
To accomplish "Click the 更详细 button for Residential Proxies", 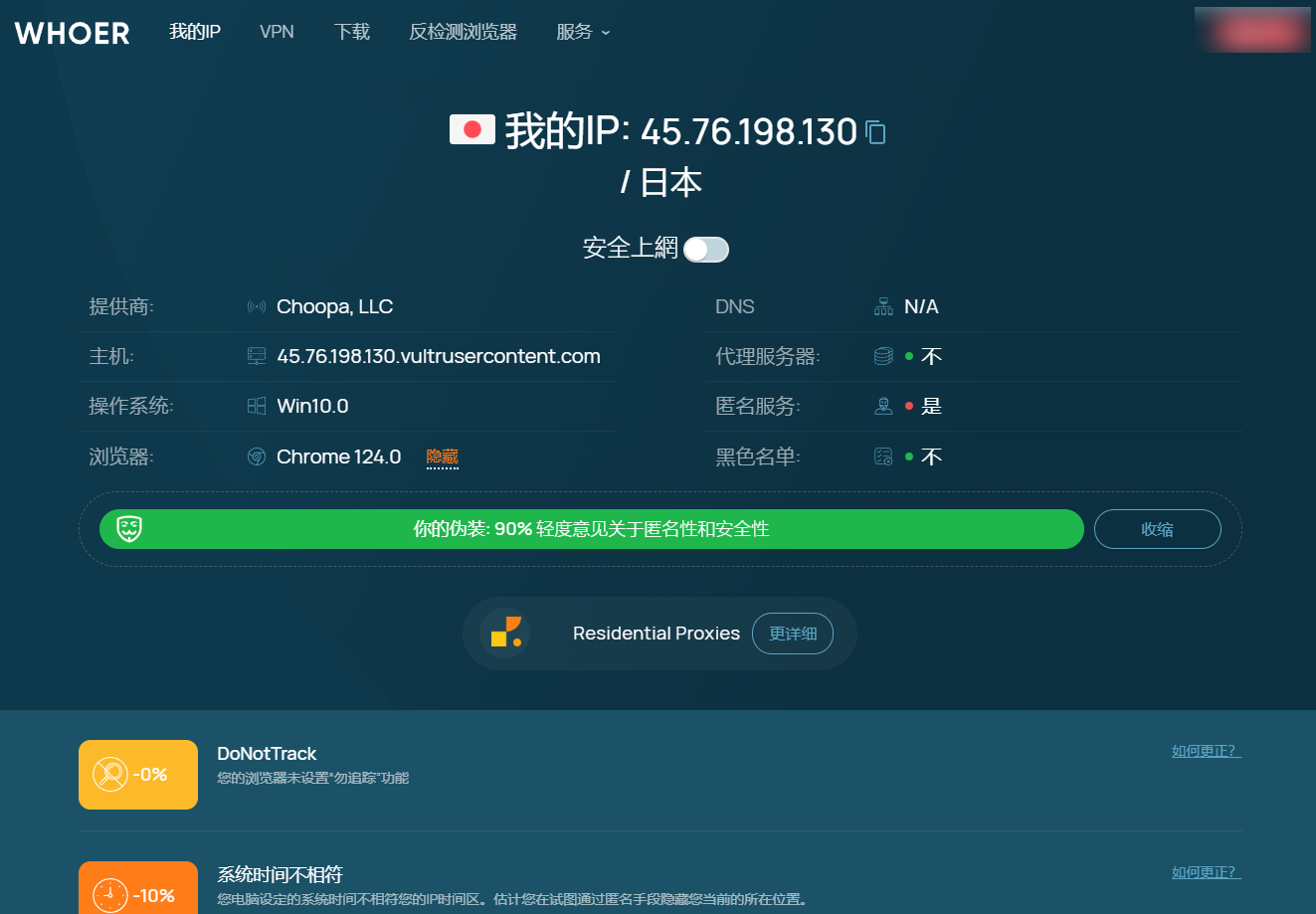I will [793, 634].
